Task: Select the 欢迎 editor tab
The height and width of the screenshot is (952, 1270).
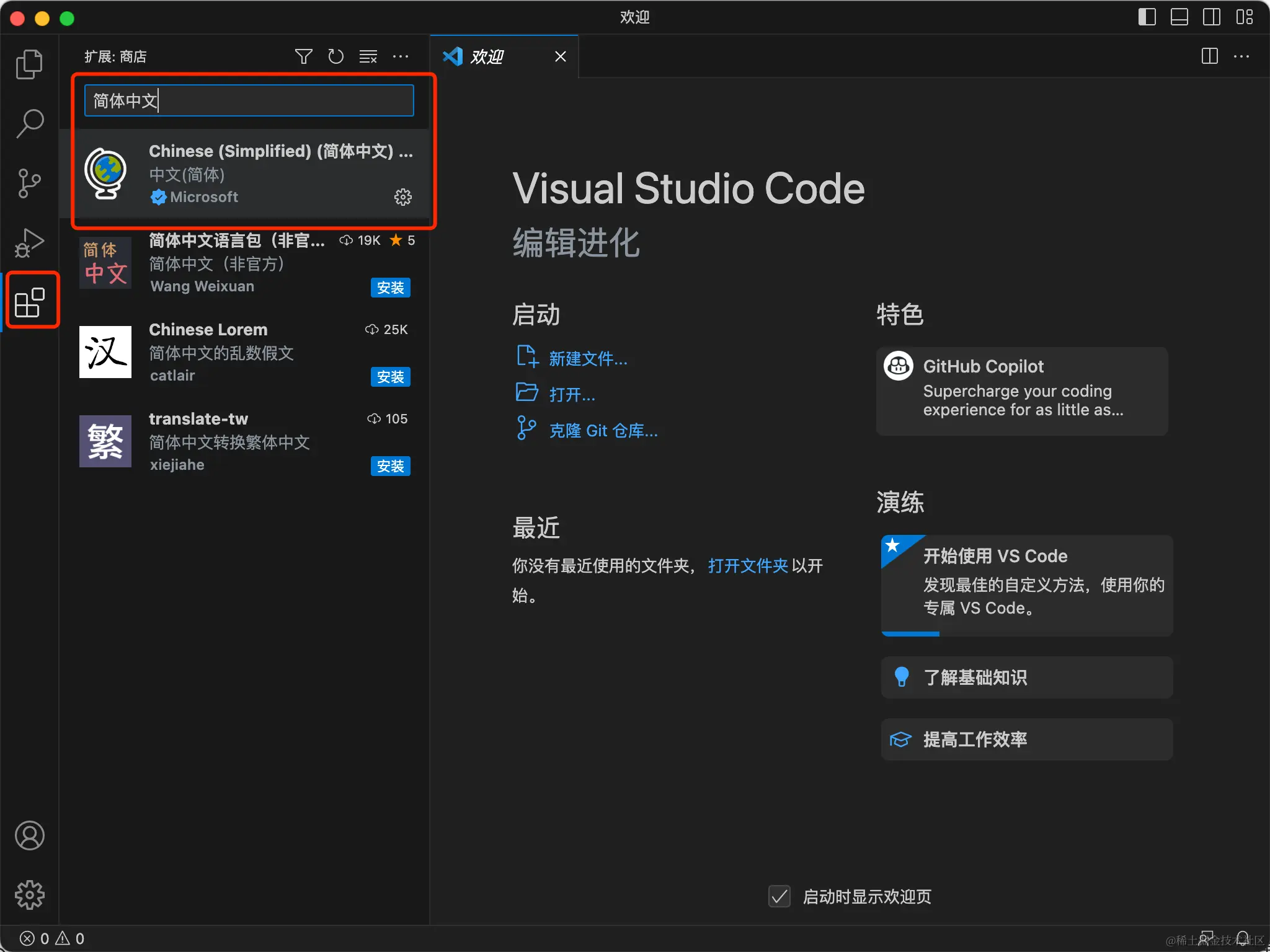Action: 487,56
